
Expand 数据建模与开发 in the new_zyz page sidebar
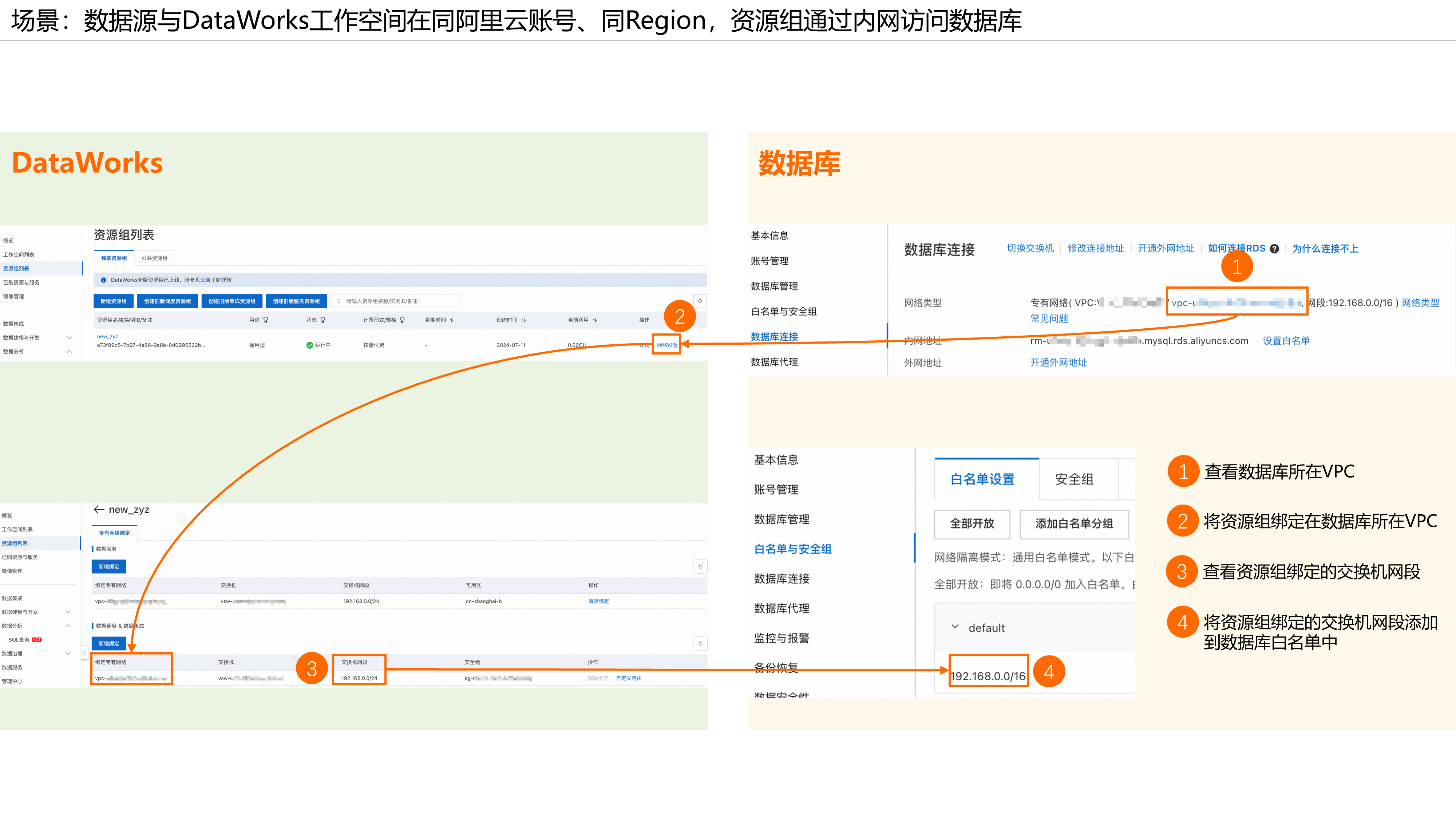[68, 612]
